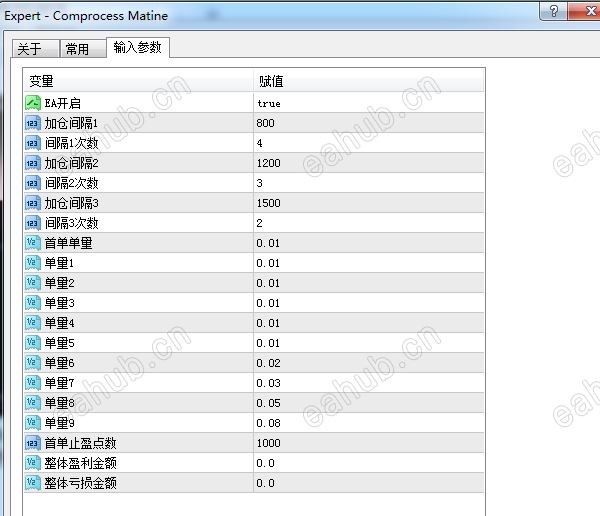Image resolution: width=600 pixels, height=516 pixels.
Task: Click the double-type icon beside 单量3
Action: [33, 303]
